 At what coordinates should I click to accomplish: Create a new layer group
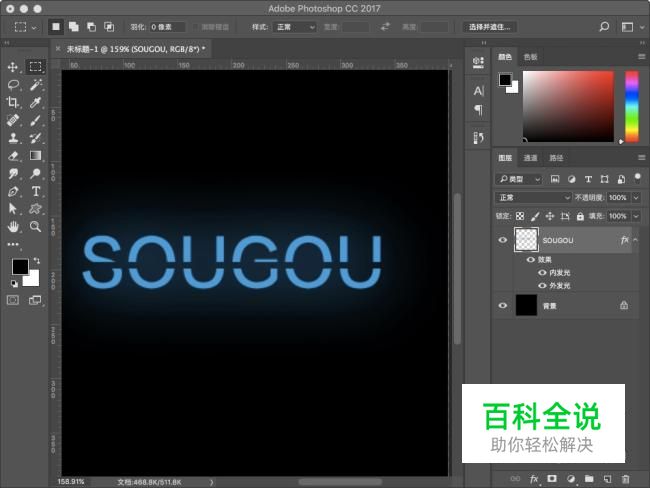[x=589, y=479]
